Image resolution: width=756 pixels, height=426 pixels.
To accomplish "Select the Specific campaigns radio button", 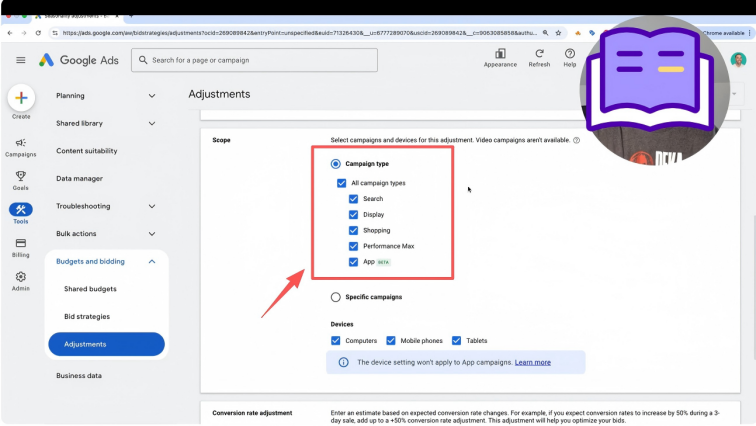I will (336, 297).
